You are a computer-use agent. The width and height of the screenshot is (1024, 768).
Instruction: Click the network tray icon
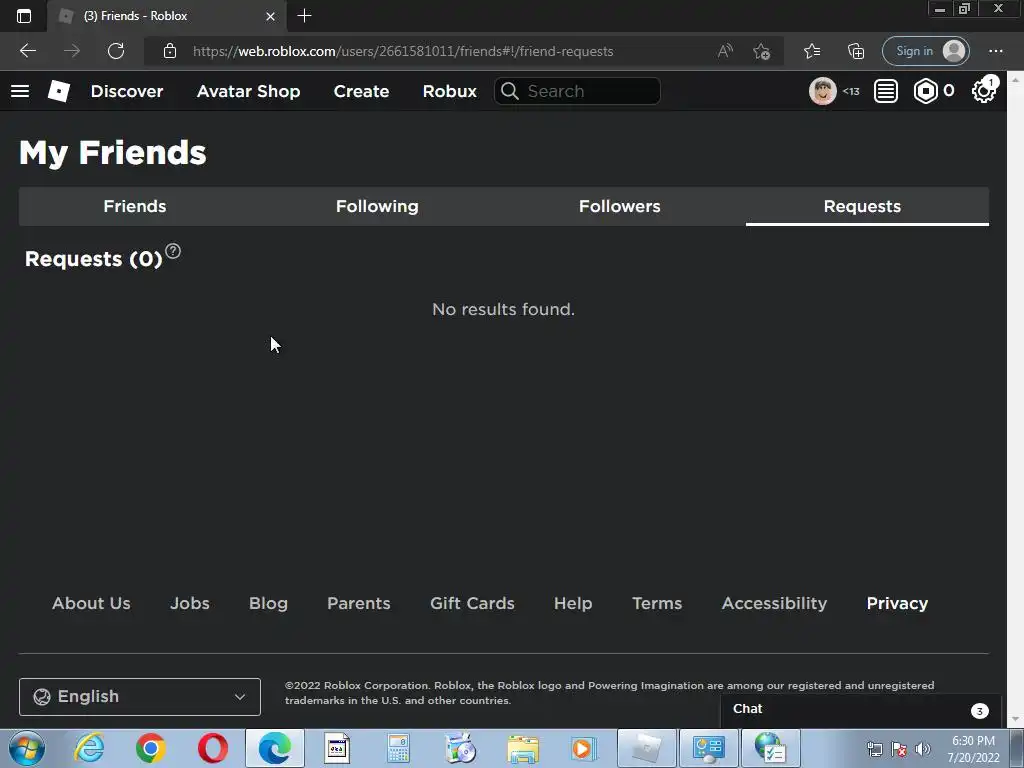[x=874, y=748]
